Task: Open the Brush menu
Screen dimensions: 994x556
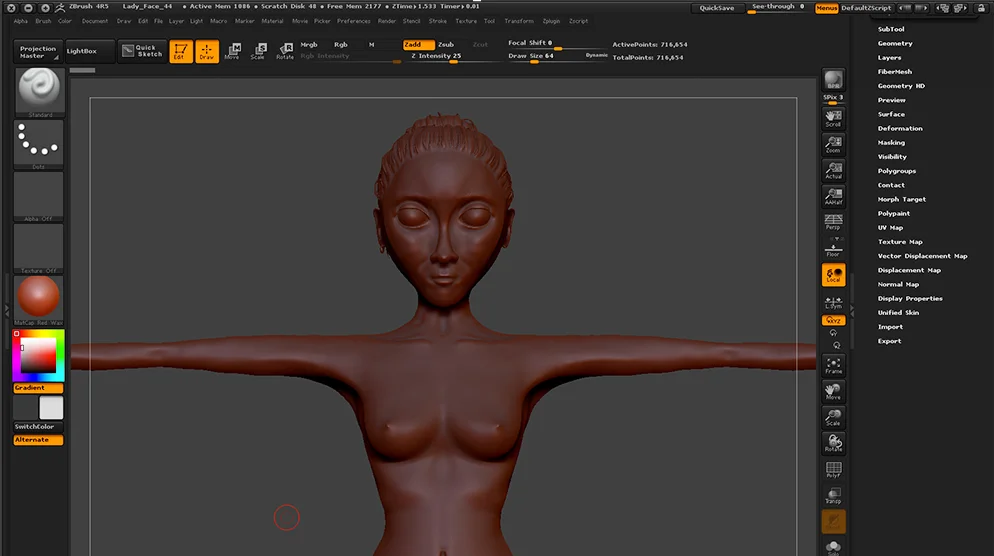Action: (x=43, y=21)
